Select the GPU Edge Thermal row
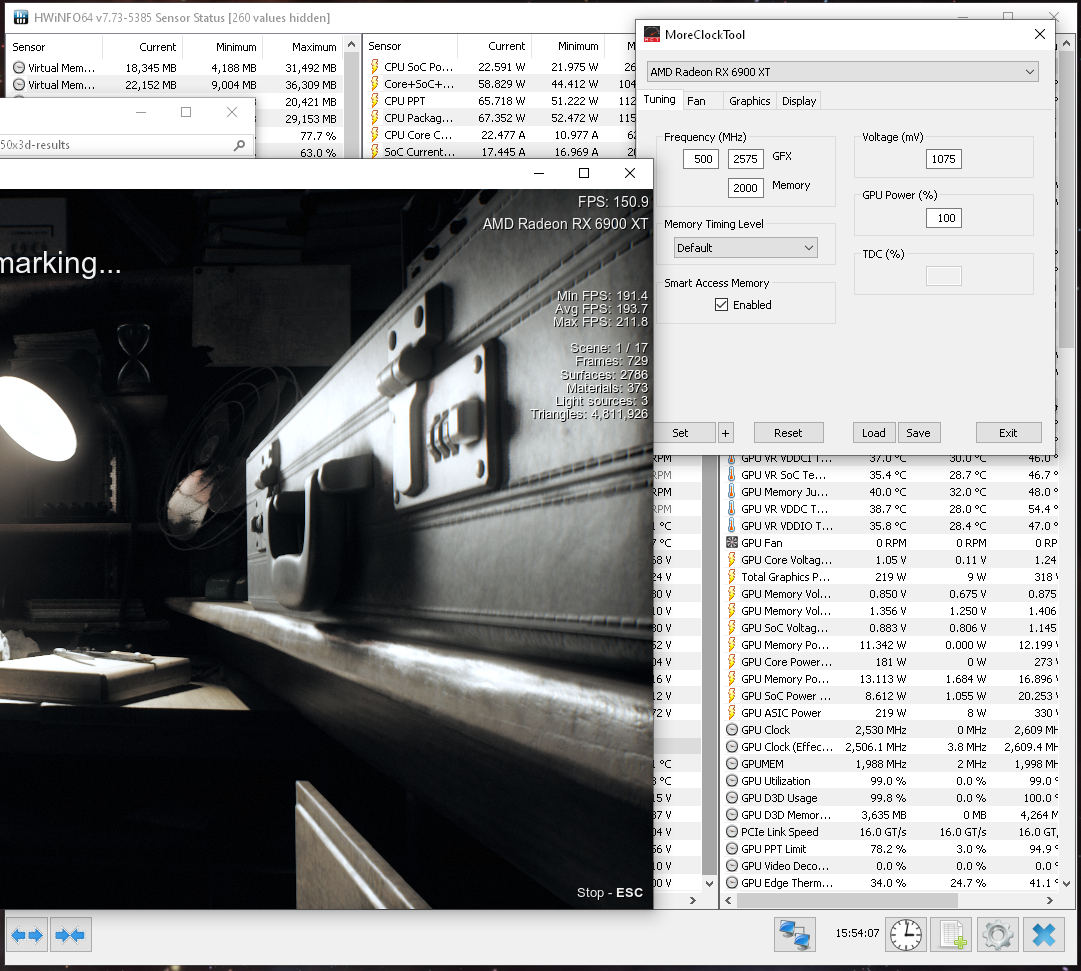1081x971 pixels. tap(891, 883)
